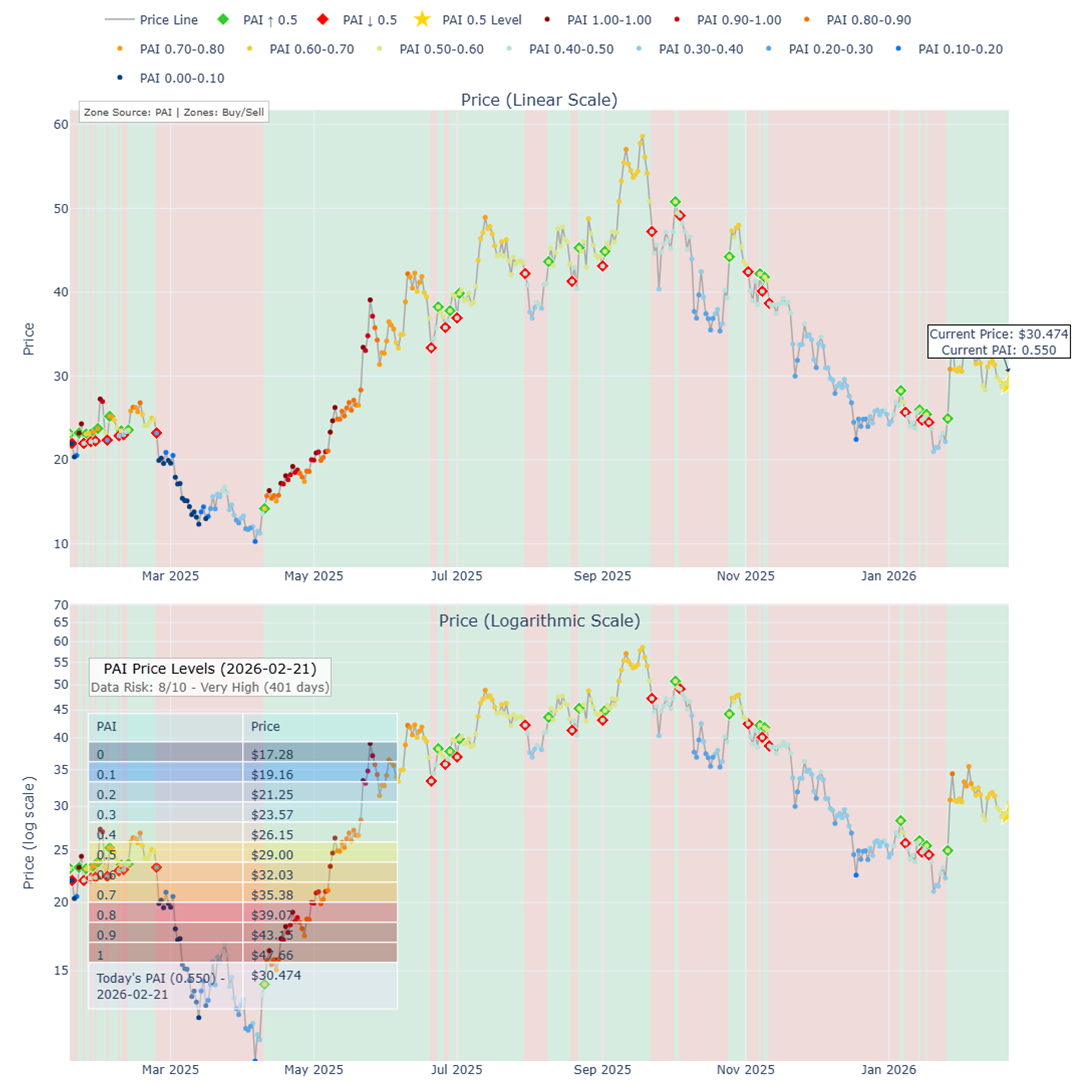Click the gray Price Line legend marker
This screenshot has height=1084, width=1073.
[x=119, y=20]
